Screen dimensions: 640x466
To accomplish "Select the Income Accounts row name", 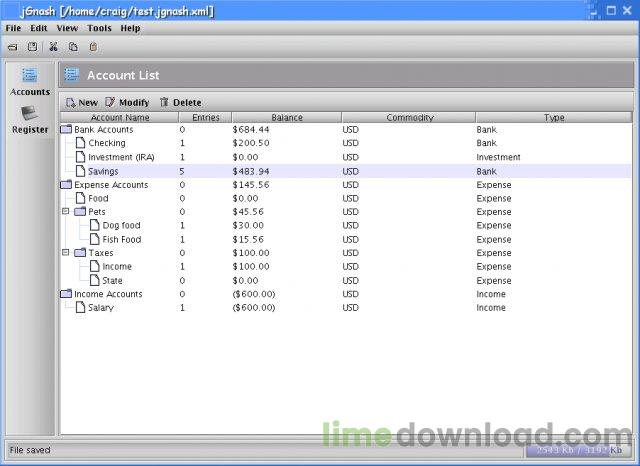I will [108, 294].
